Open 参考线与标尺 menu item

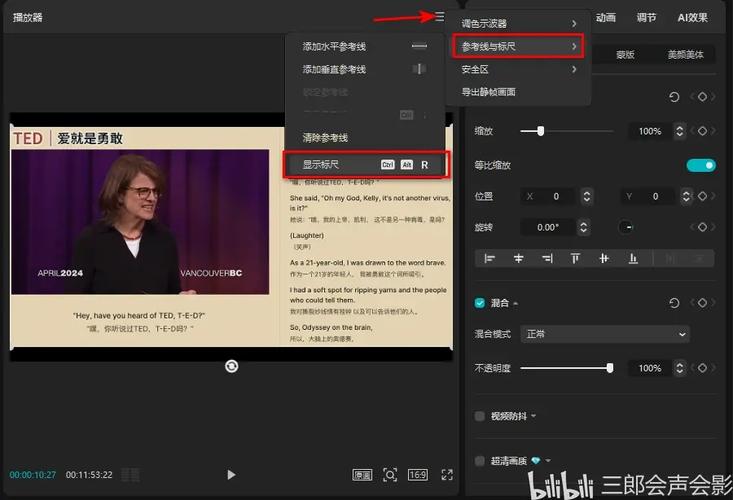(518, 46)
